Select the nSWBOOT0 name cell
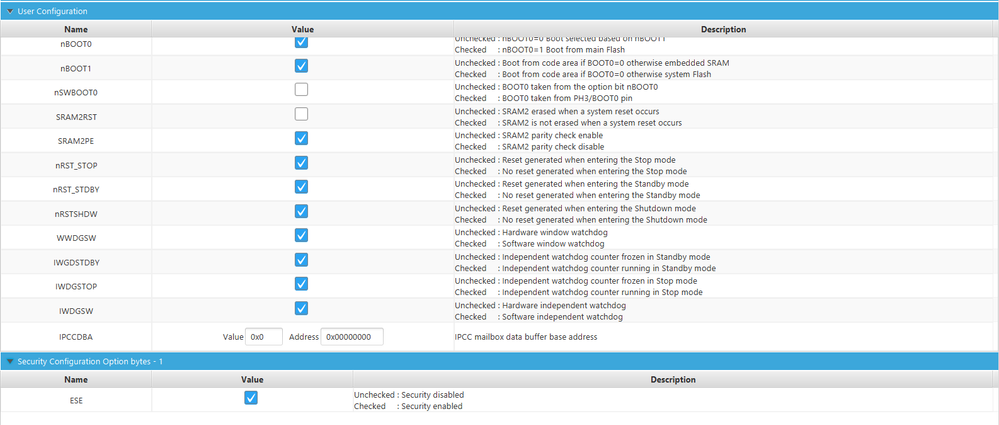 point(76,92)
